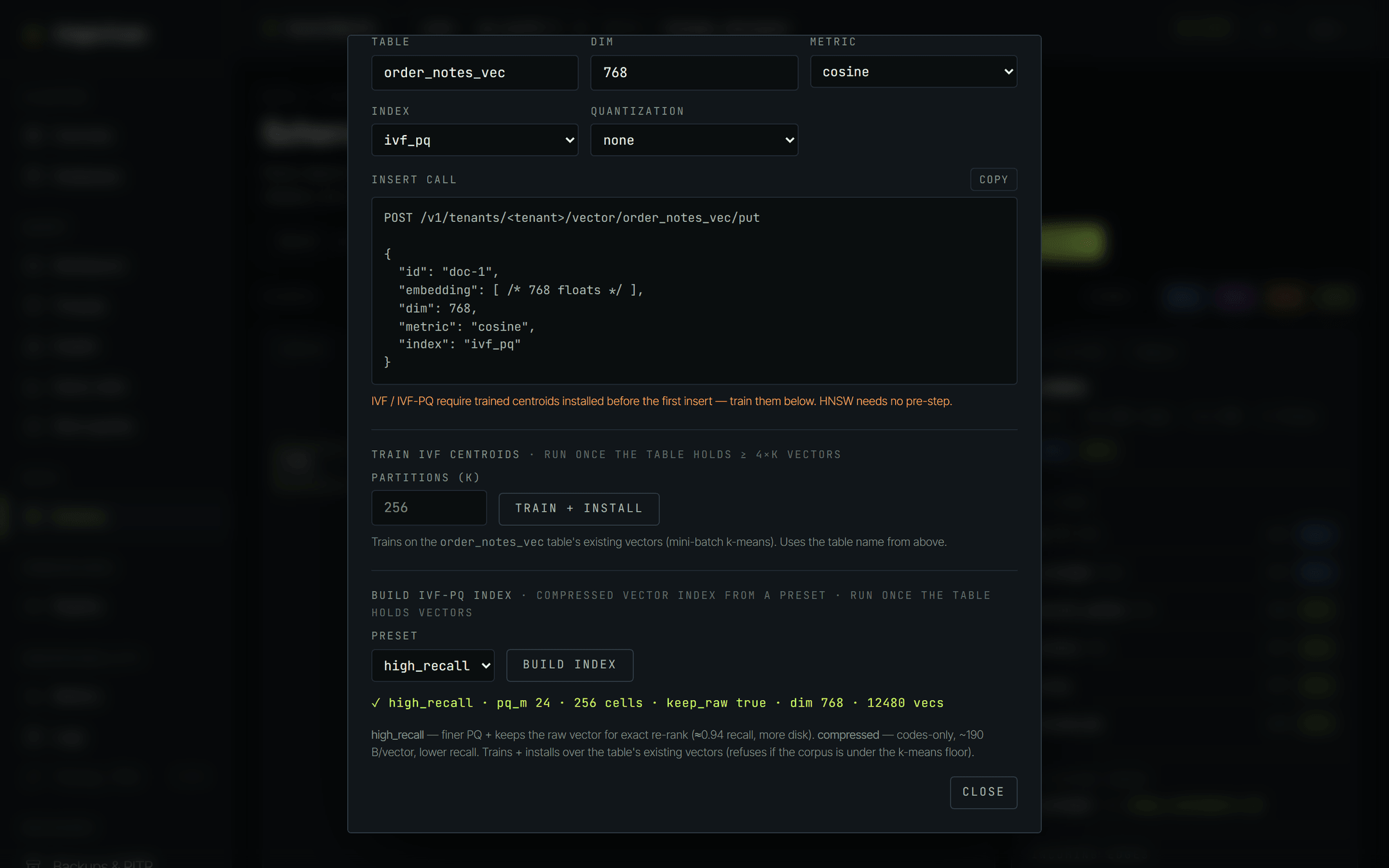Screen dimensions: 1389x868
Task: Click the CLOSE button of the dialog
Action: click(x=983, y=792)
